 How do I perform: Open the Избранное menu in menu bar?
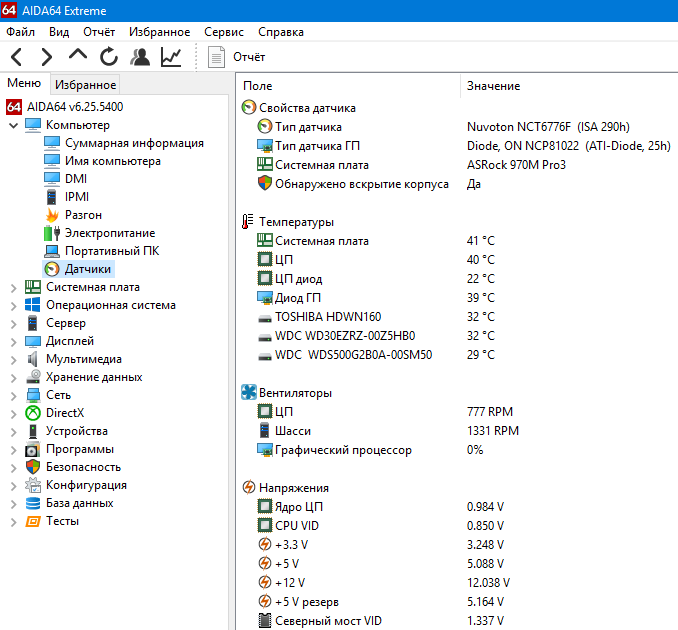pos(160,32)
